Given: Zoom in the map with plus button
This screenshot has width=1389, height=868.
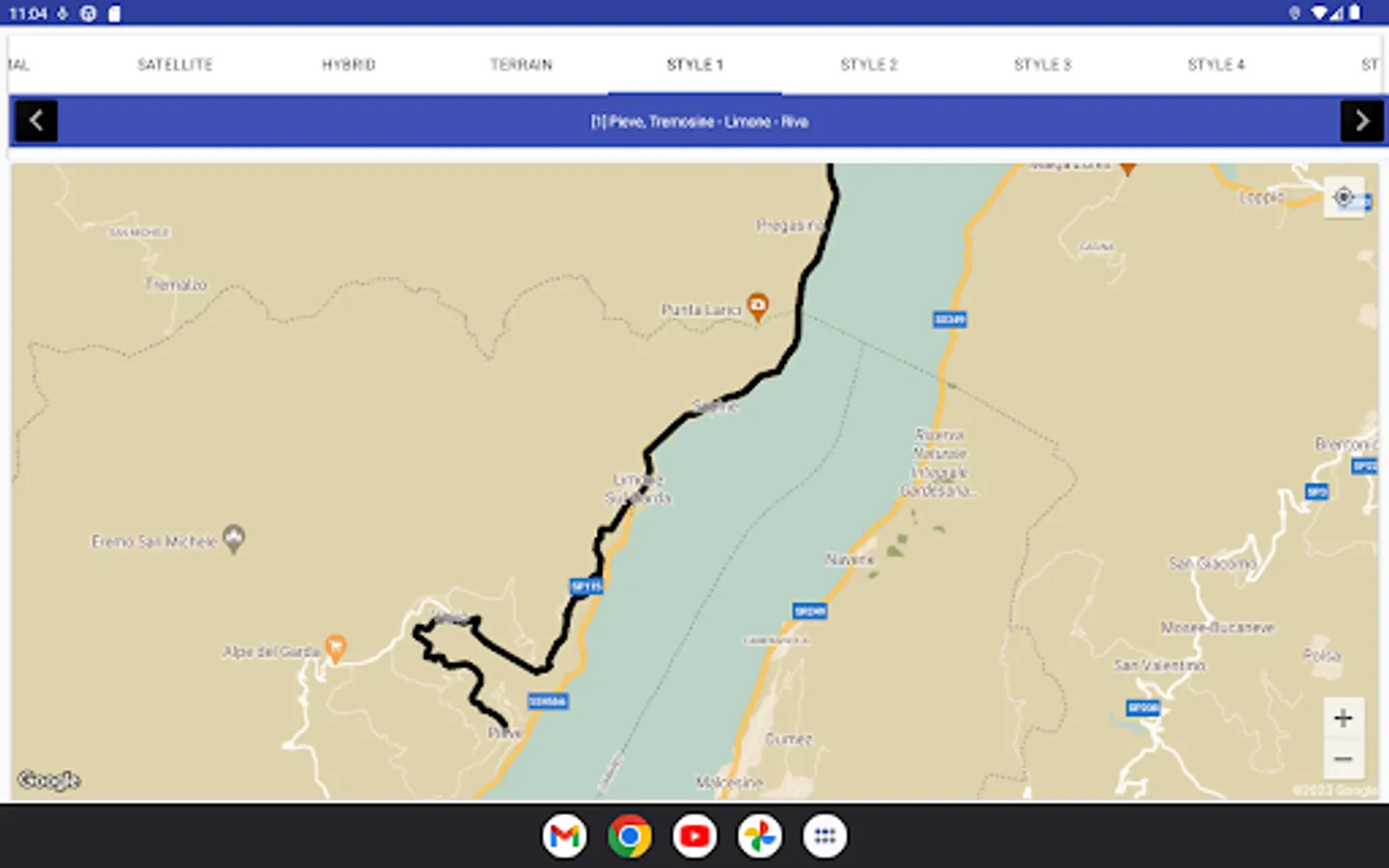Looking at the screenshot, I should 1343,719.
